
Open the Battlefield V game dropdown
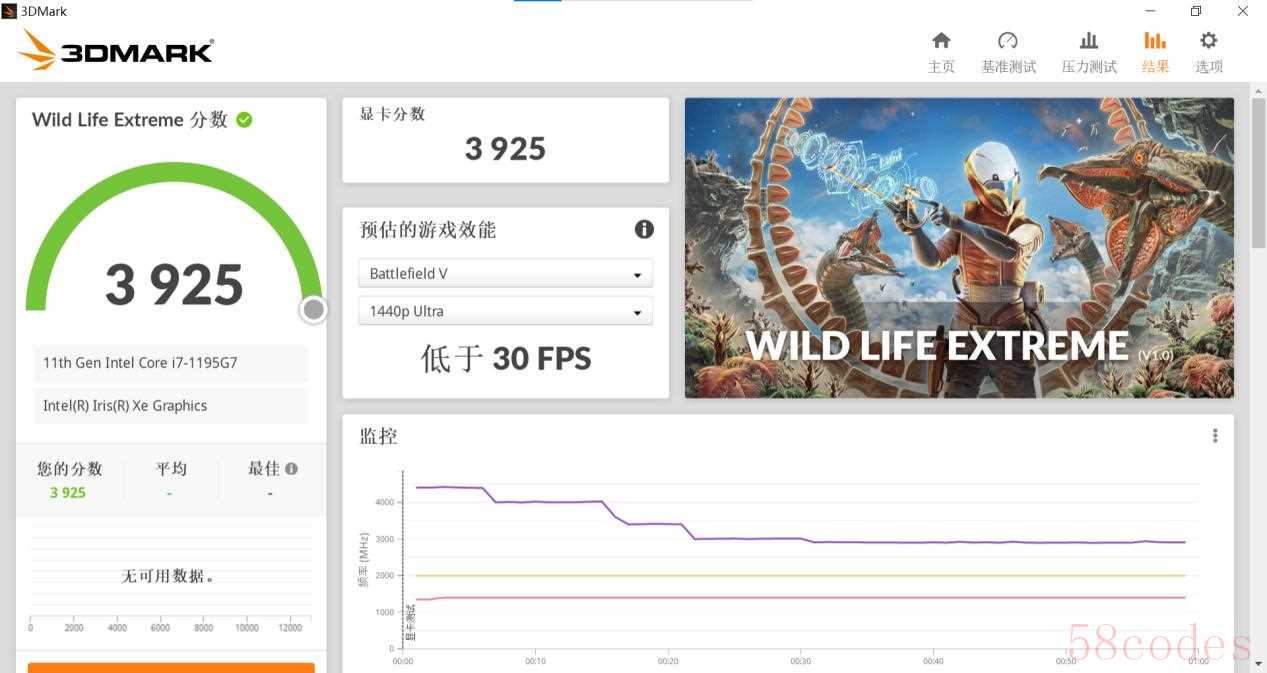point(505,273)
